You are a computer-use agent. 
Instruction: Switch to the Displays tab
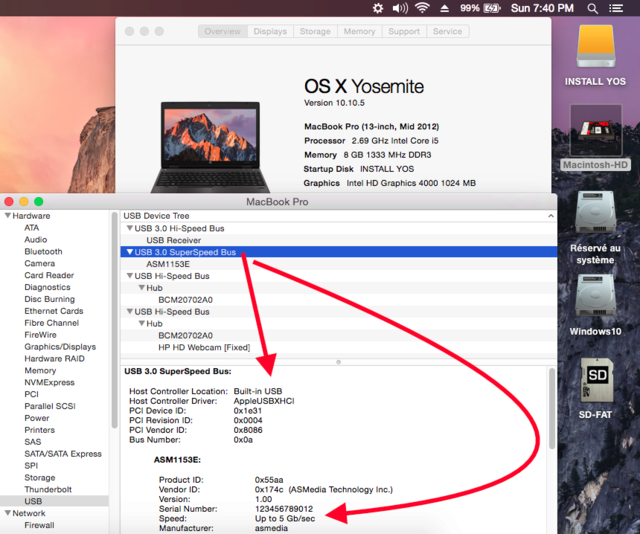point(270,31)
